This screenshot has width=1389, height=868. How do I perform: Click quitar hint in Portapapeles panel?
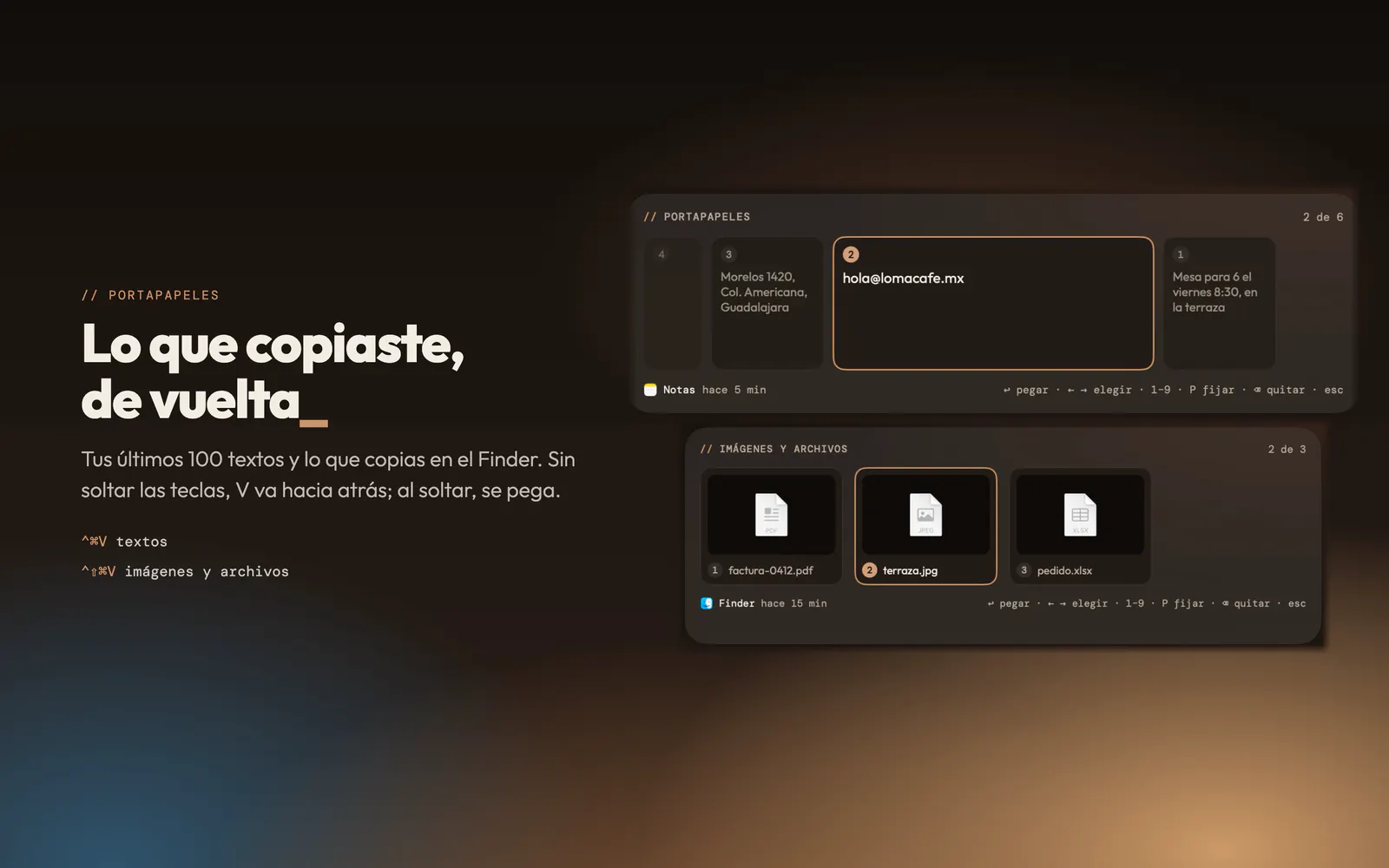tap(1279, 391)
